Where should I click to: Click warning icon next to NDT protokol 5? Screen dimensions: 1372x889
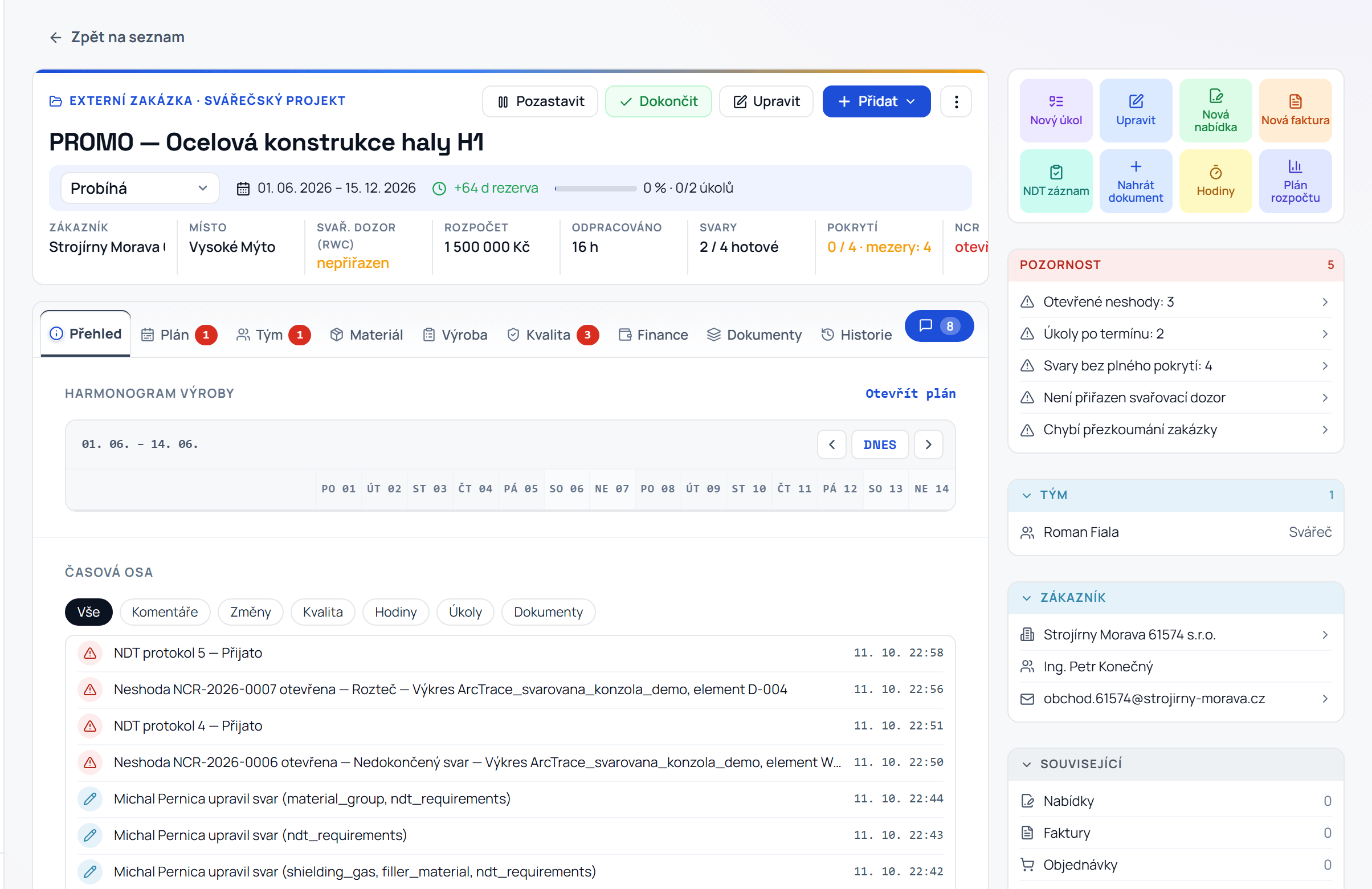(x=90, y=653)
